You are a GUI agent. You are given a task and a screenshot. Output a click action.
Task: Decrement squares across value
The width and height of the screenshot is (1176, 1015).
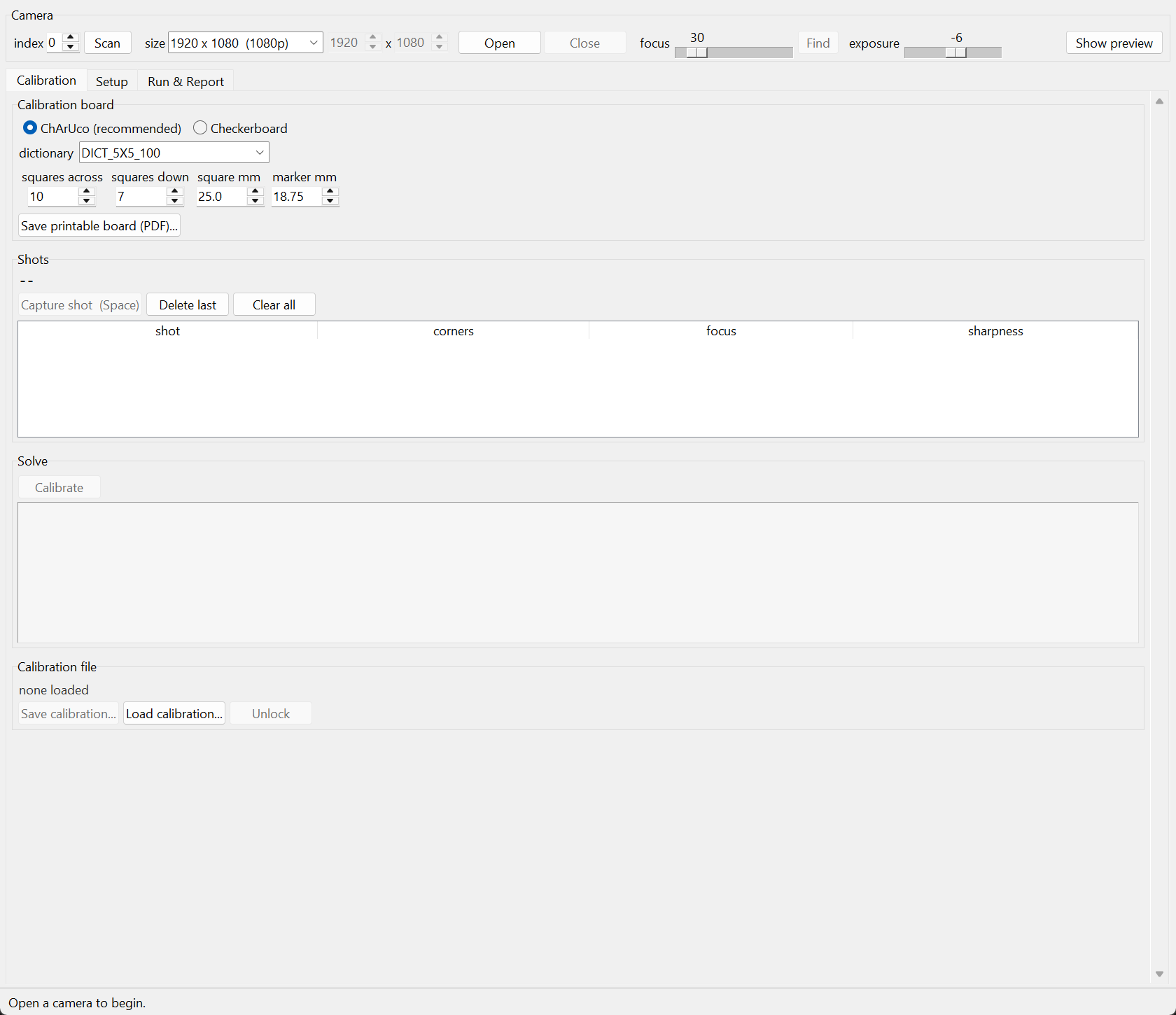click(x=87, y=201)
